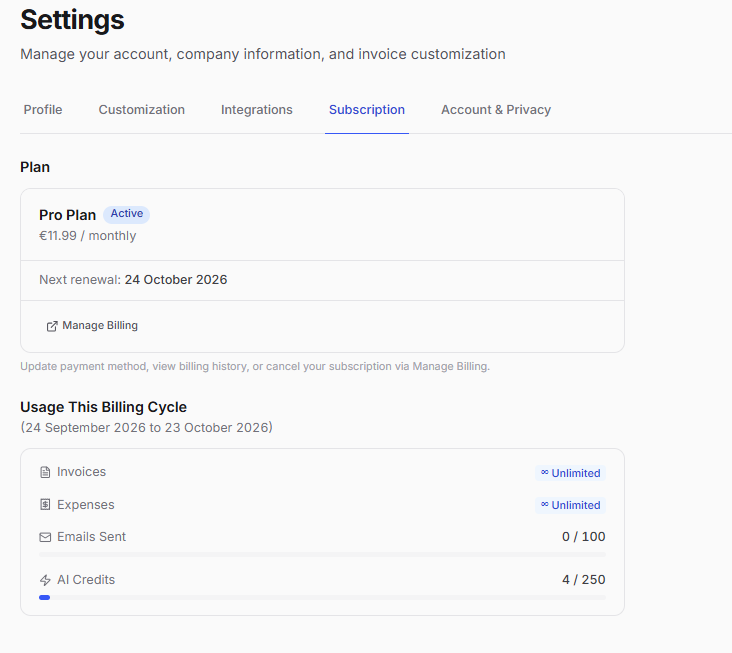Click the billing cycle date range text
The width and height of the screenshot is (732, 653).
click(146, 428)
